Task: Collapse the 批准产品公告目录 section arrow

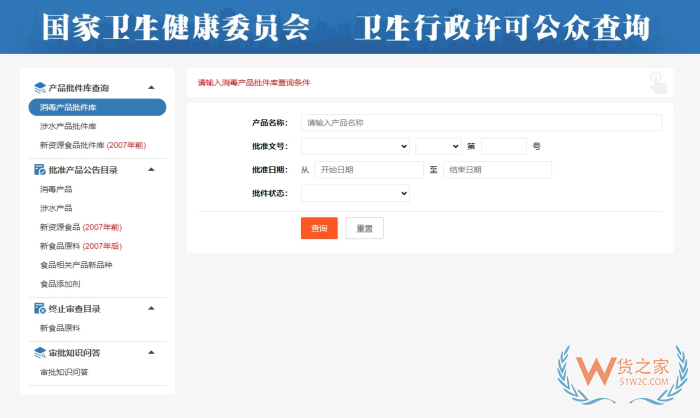Action: coord(151,169)
